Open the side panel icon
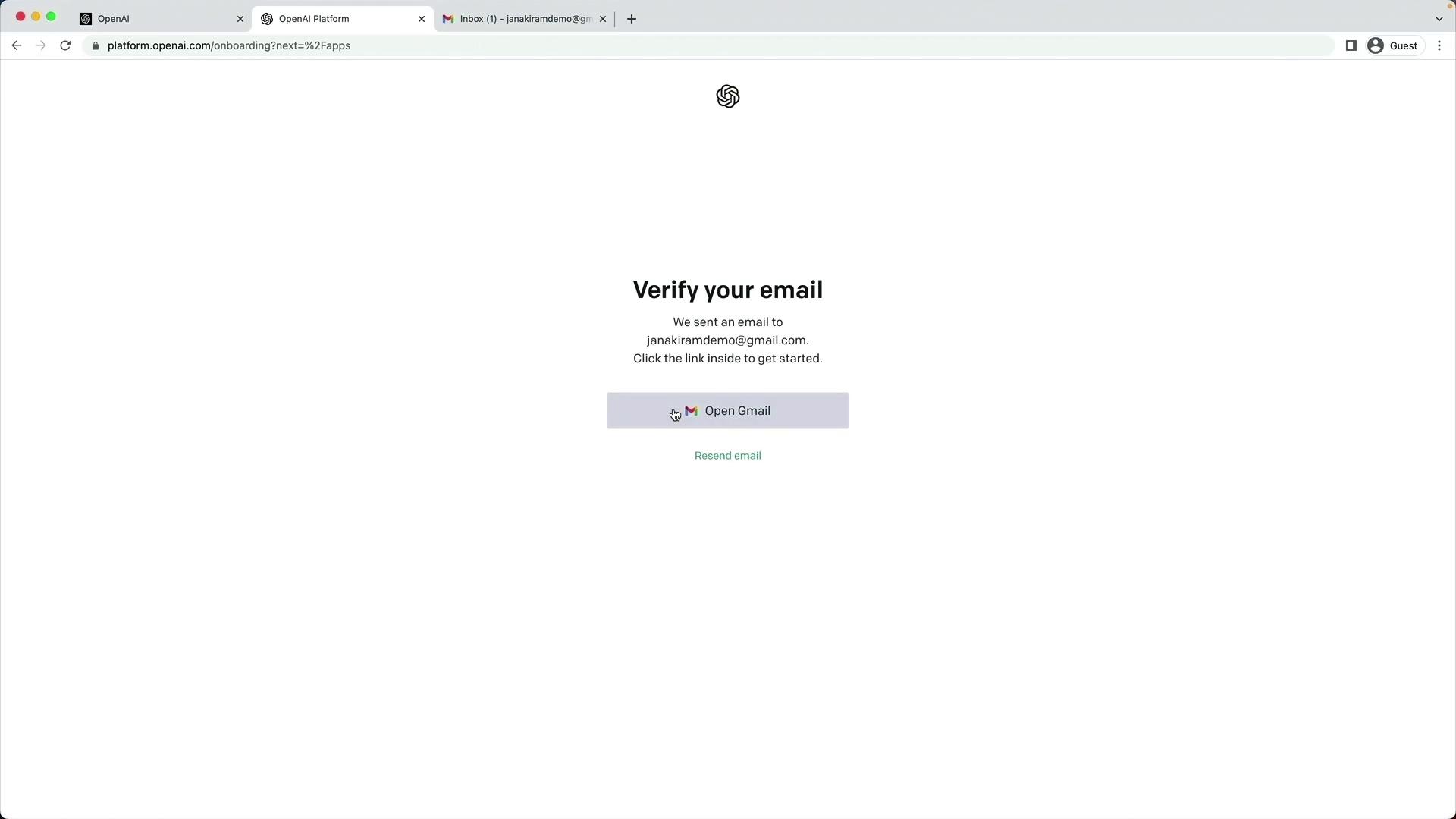The image size is (1456, 819). 1351,45
